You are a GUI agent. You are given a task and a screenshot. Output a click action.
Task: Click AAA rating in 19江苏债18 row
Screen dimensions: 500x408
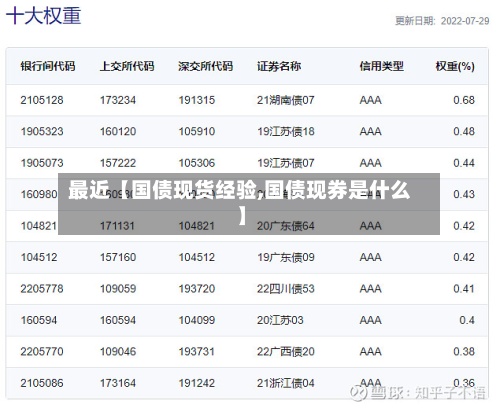(x=370, y=131)
